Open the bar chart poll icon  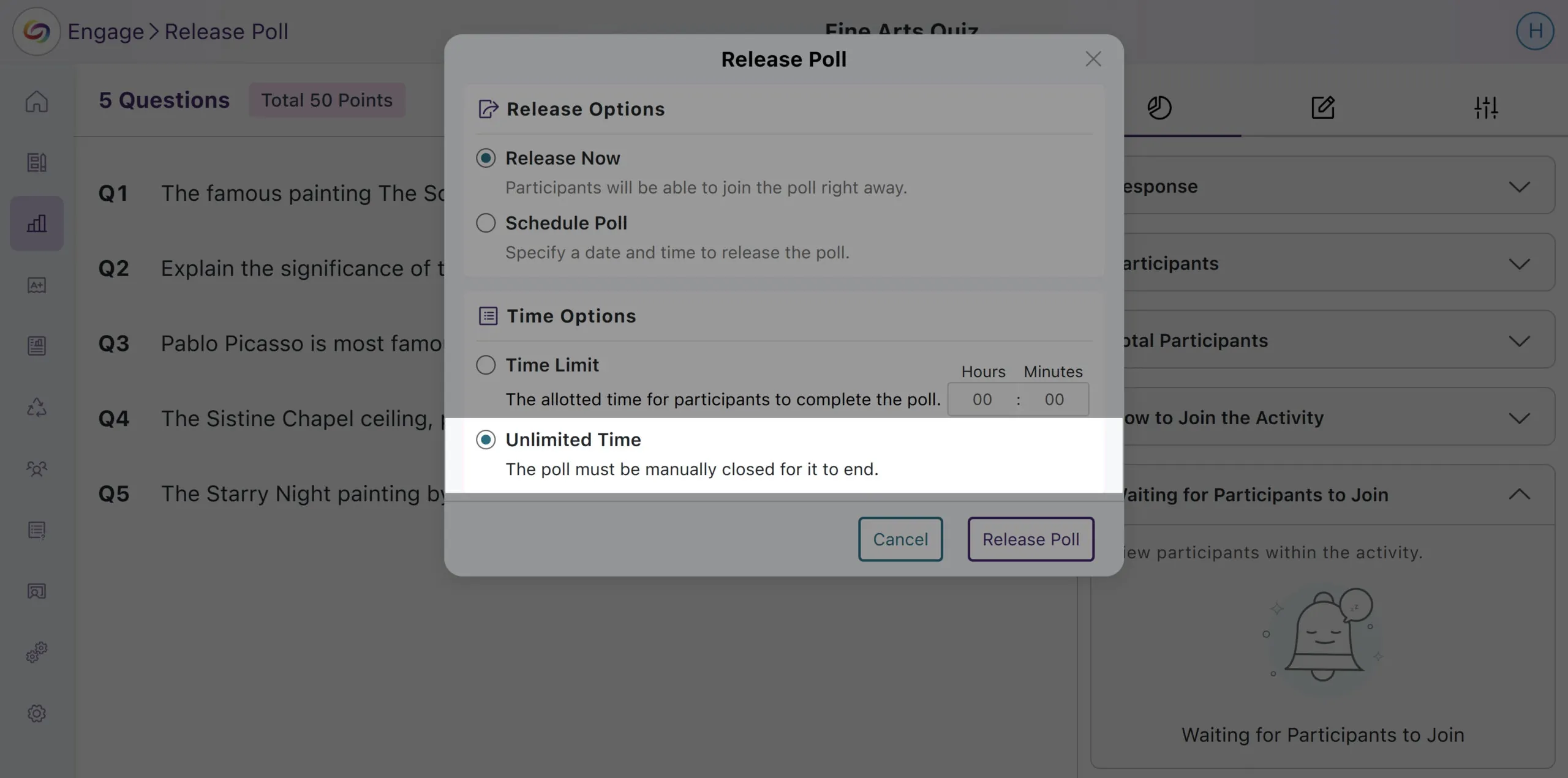tap(37, 223)
